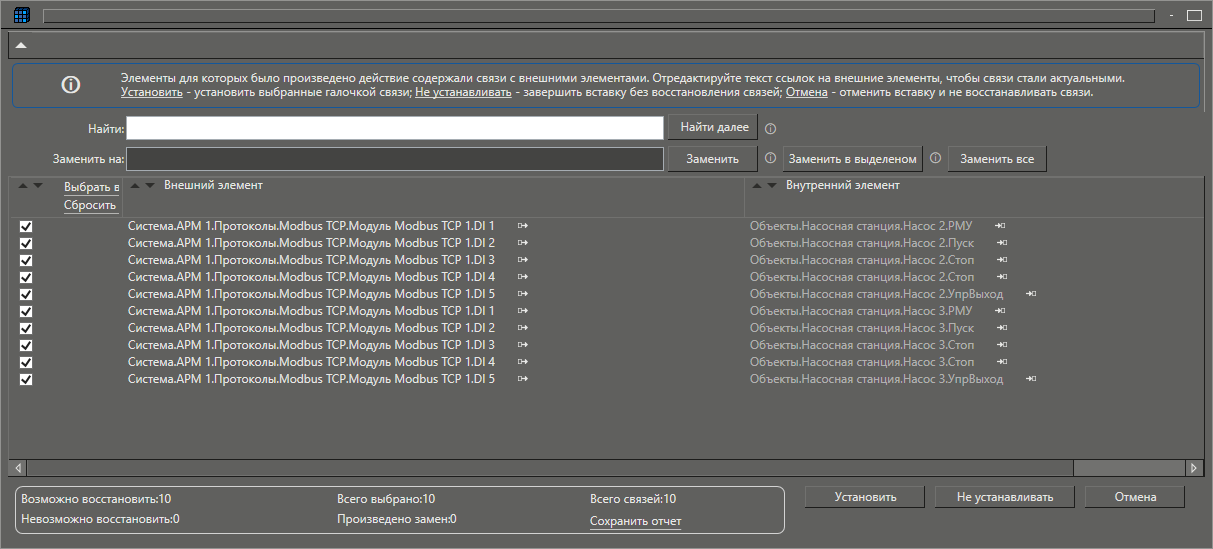1213x549 pixels.
Task: Click link icon next to Насос 2.РМУ
Action: point(1000,226)
